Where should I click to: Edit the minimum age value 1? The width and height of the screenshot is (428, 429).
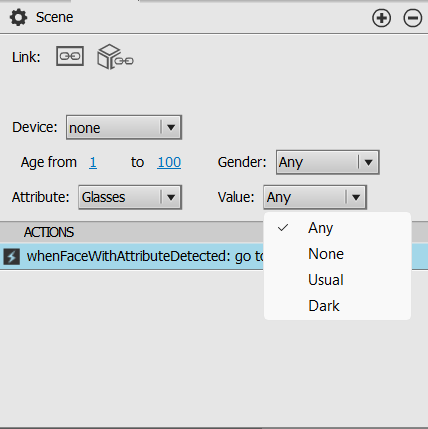93,162
